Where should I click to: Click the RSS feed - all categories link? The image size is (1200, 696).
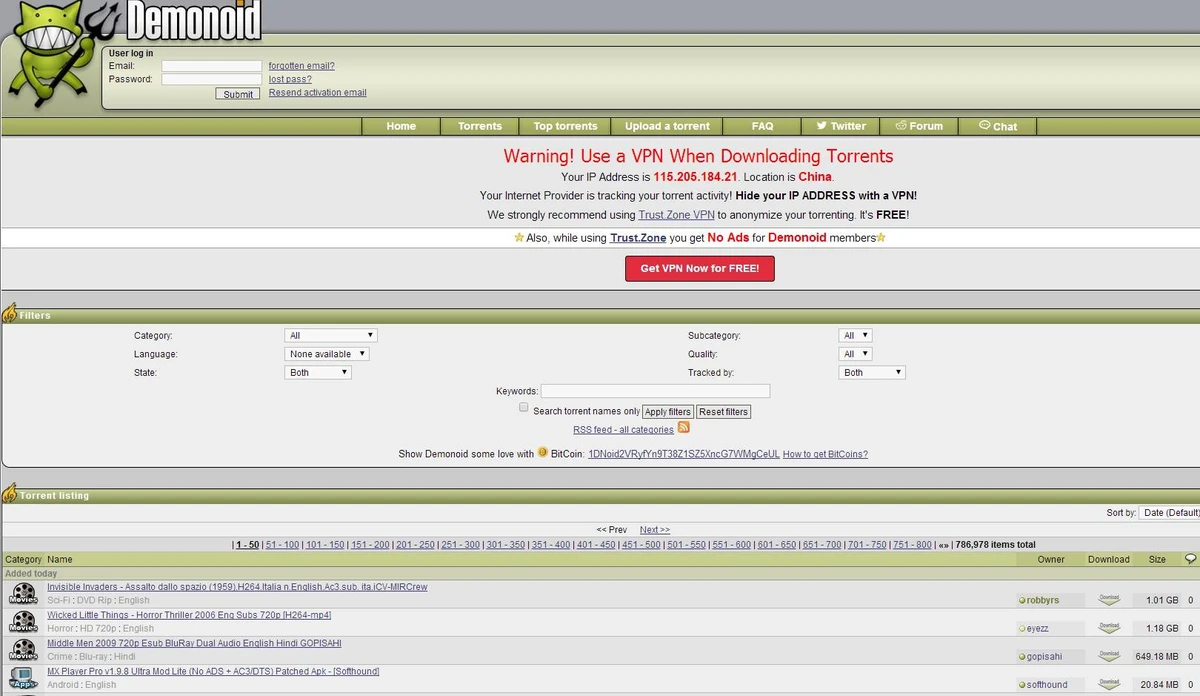click(x=623, y=430)
